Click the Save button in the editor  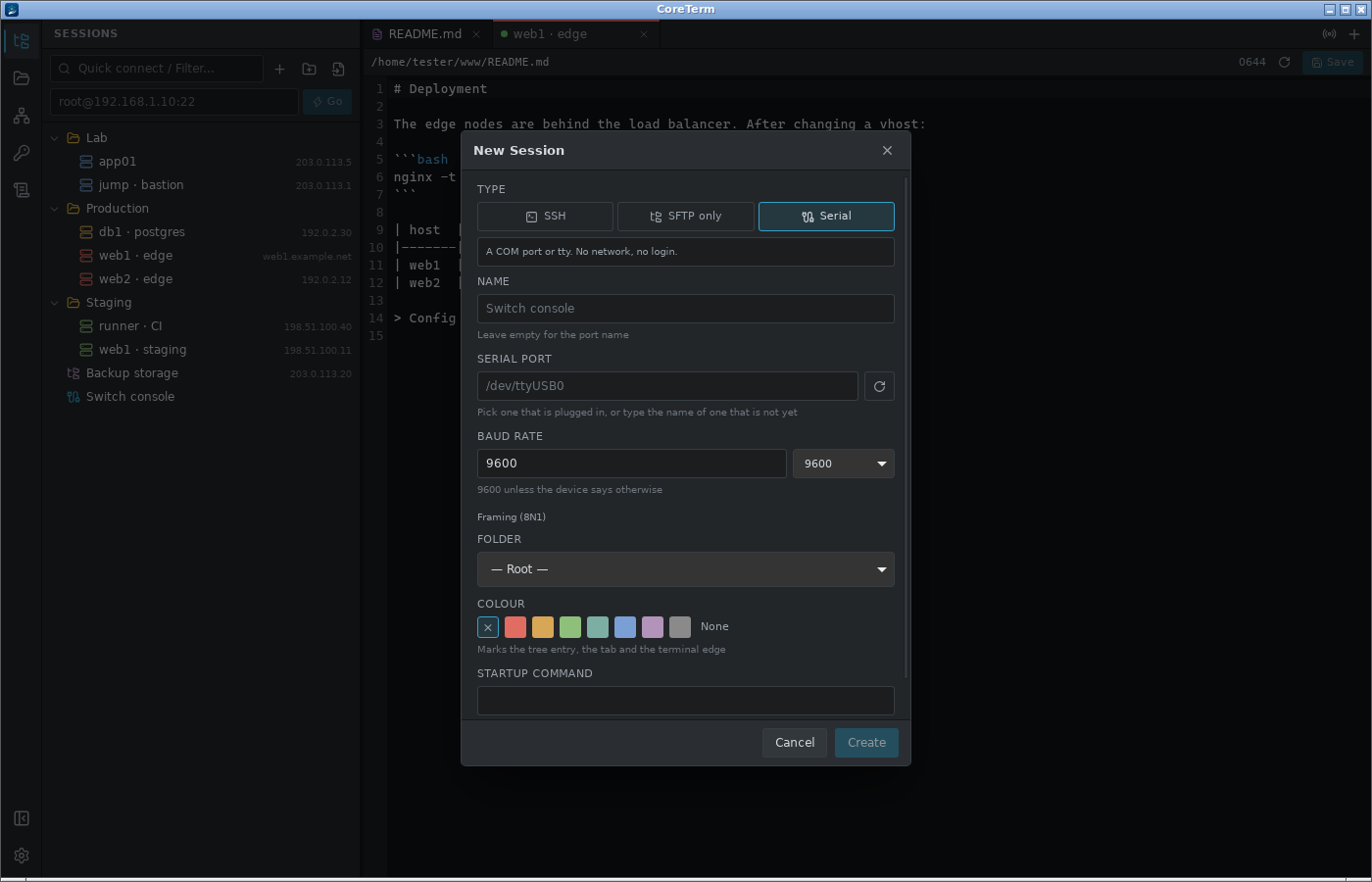click(1333, 62)
